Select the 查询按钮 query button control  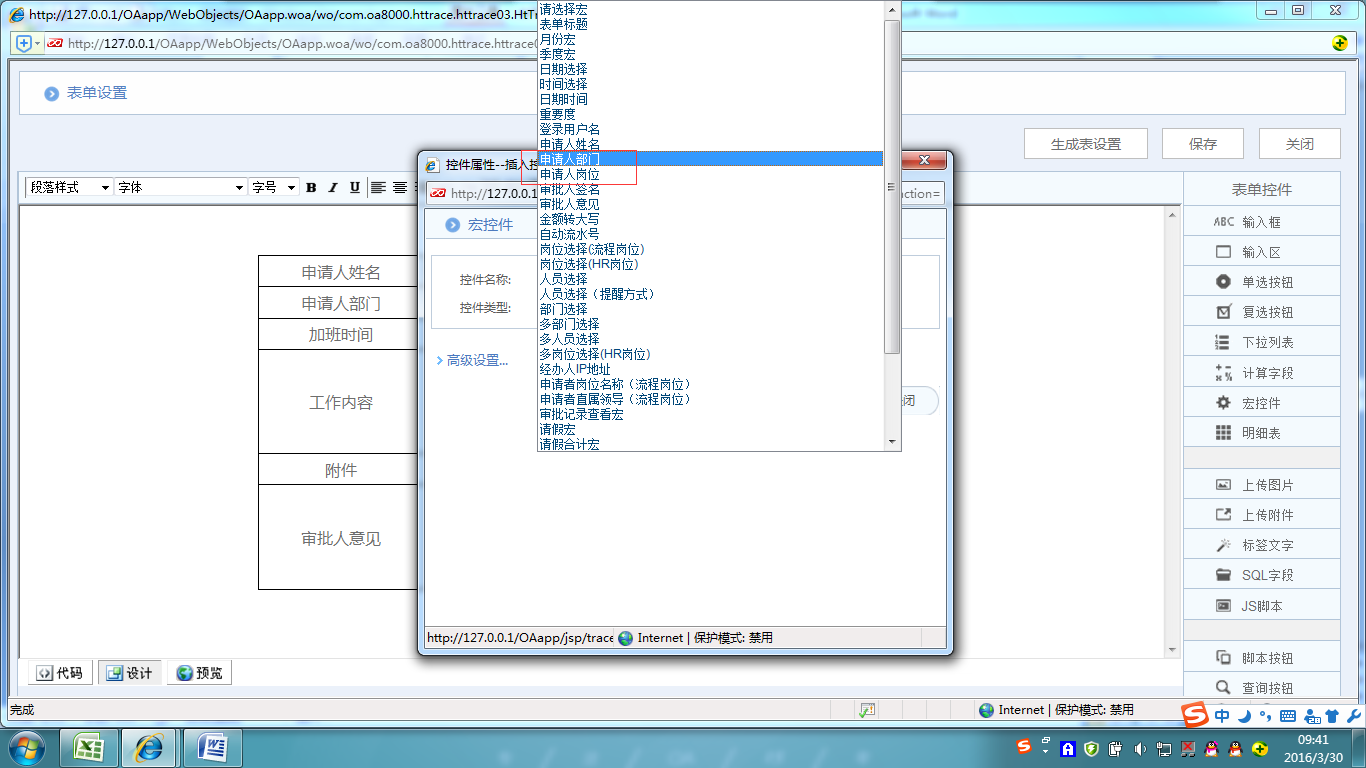click(1262, 688)
